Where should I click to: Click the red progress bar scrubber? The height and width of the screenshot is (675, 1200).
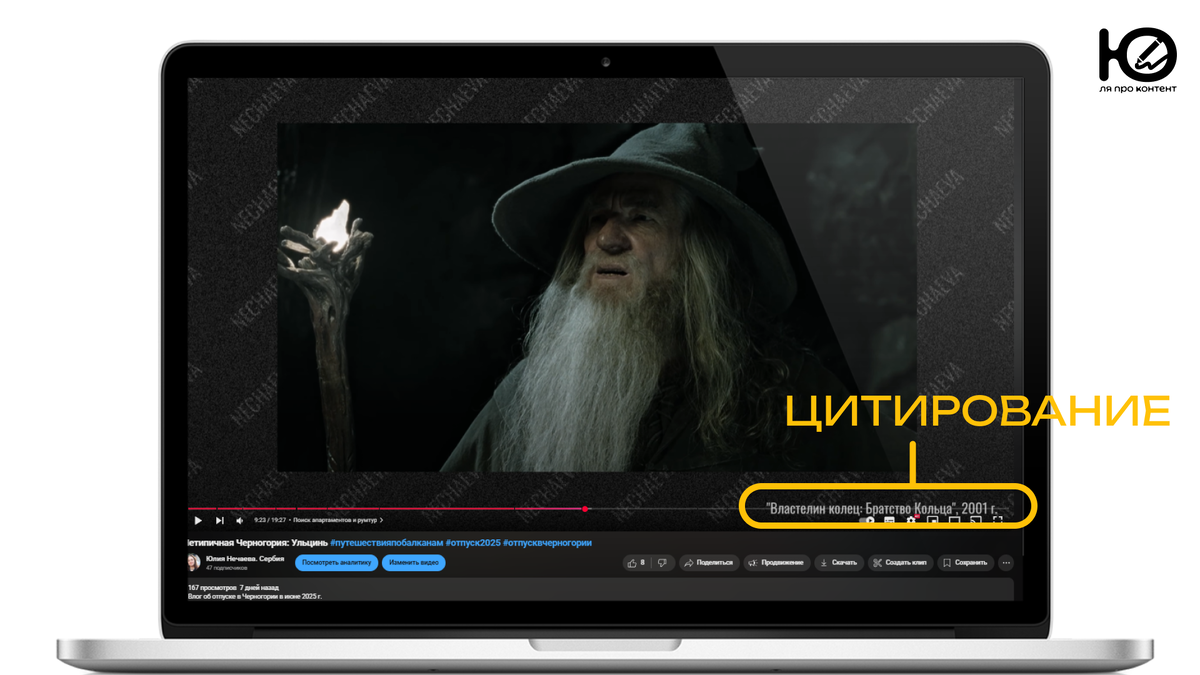[x=585, y=509]
